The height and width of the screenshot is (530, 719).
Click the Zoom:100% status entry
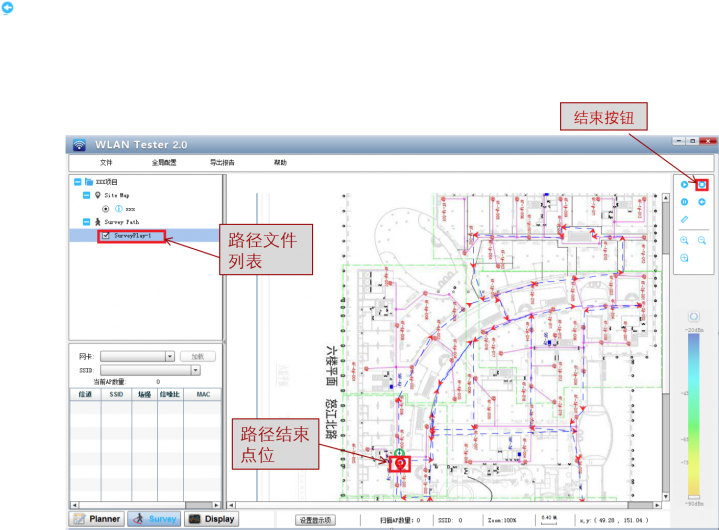(x=502, y=520)
